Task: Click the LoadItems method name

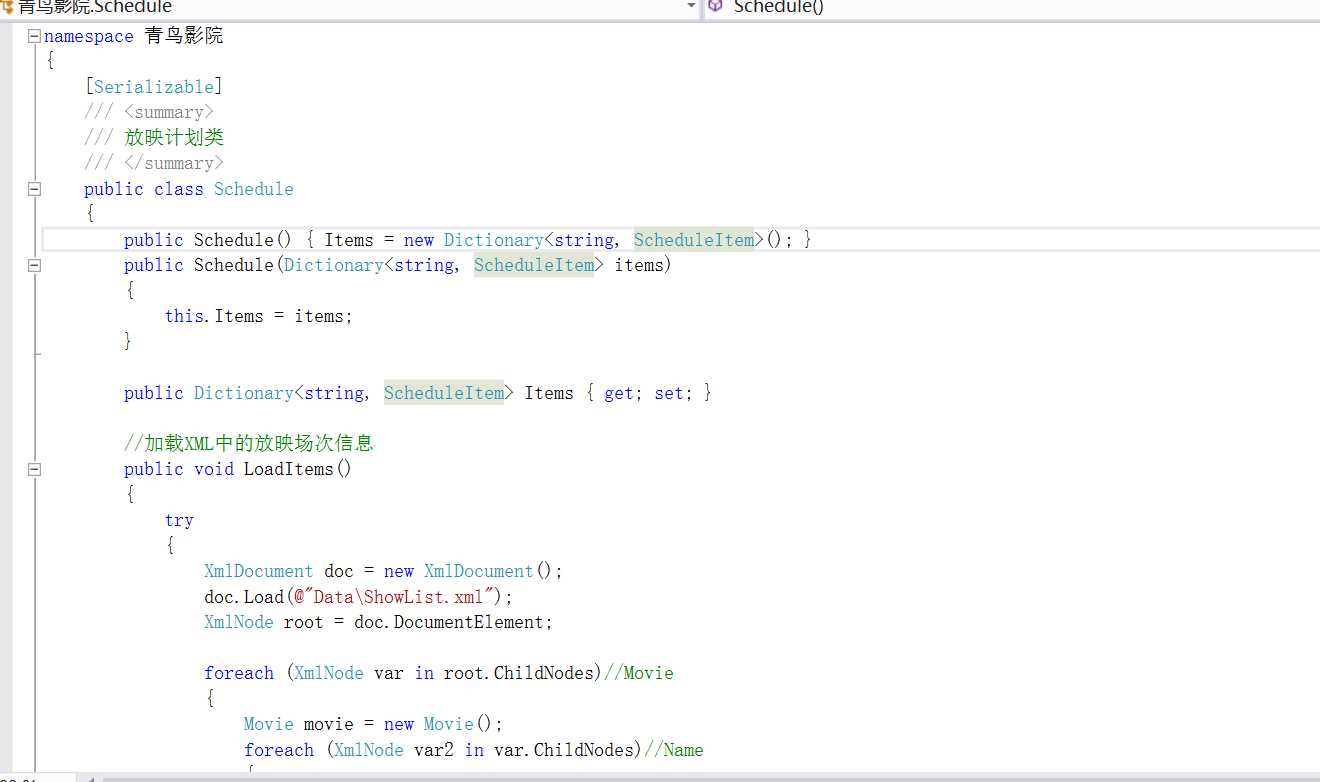Action: (x=288, y=469)
